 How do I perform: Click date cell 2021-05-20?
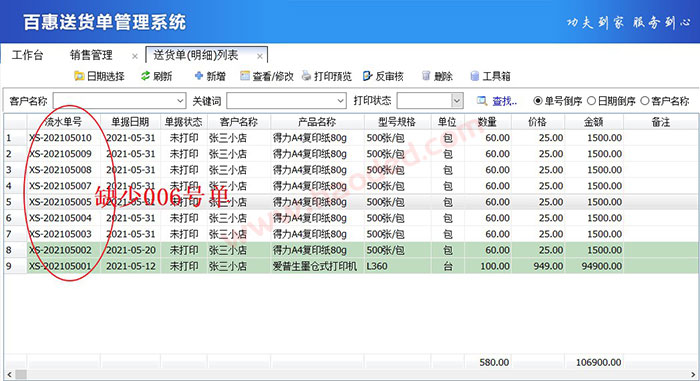point(130,251)
